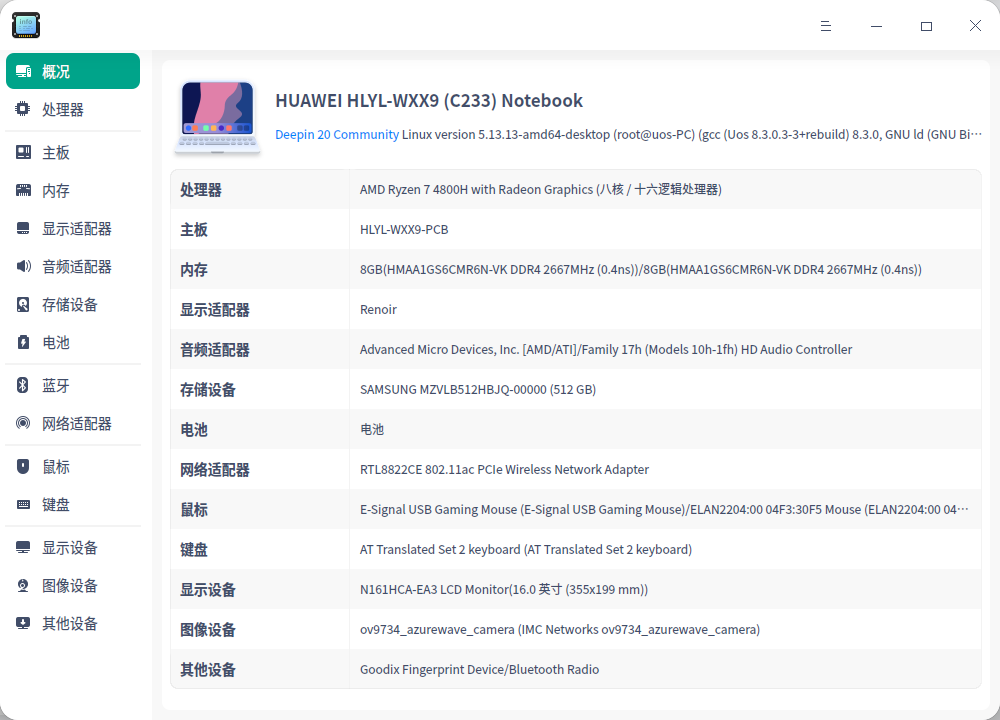Click the 图像设备 row header in table
Viewport: 1000px width, 720px height.
click(x=207, y=630)
